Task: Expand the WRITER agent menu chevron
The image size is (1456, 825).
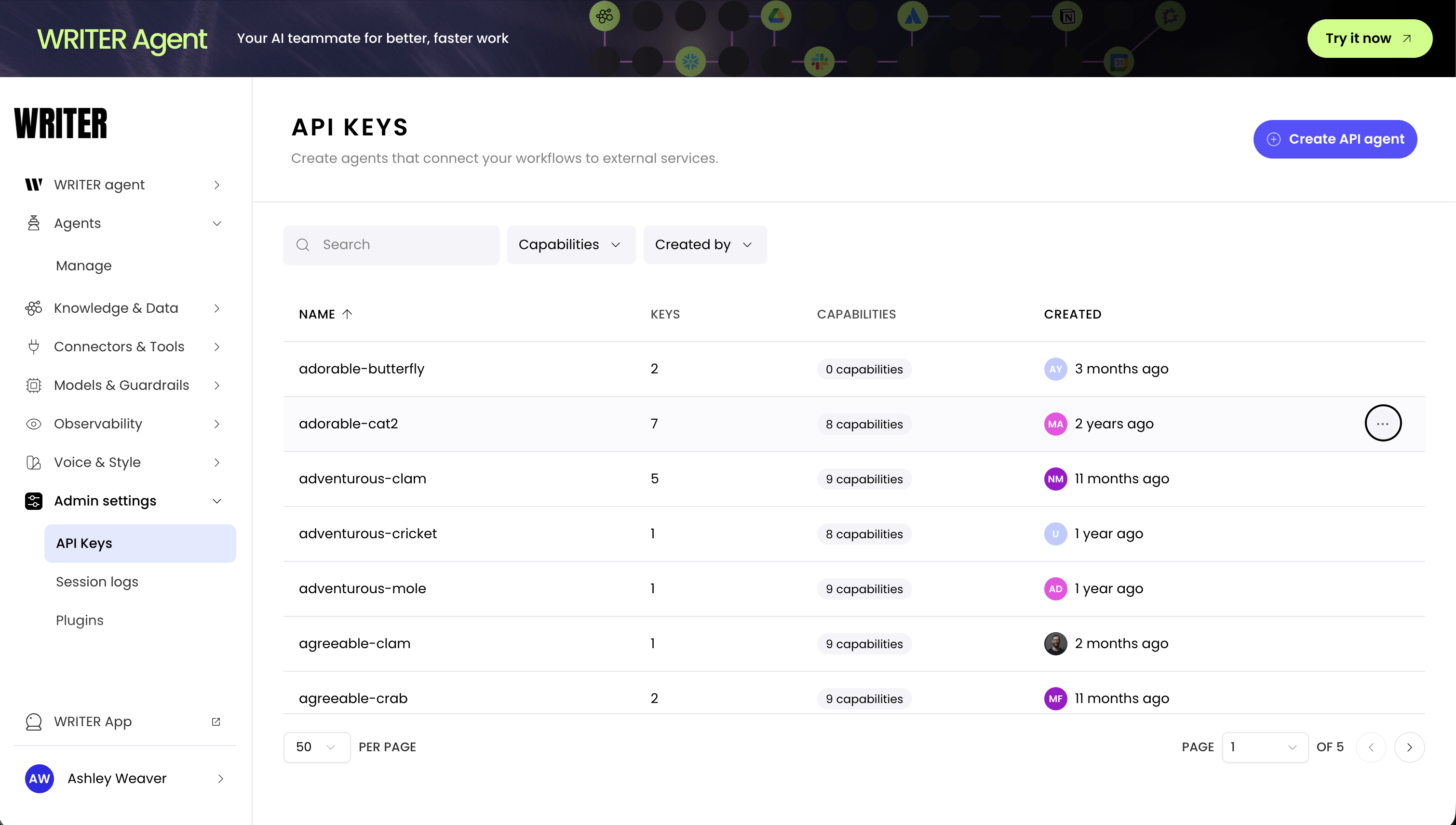Action: (x=216, y=185)
